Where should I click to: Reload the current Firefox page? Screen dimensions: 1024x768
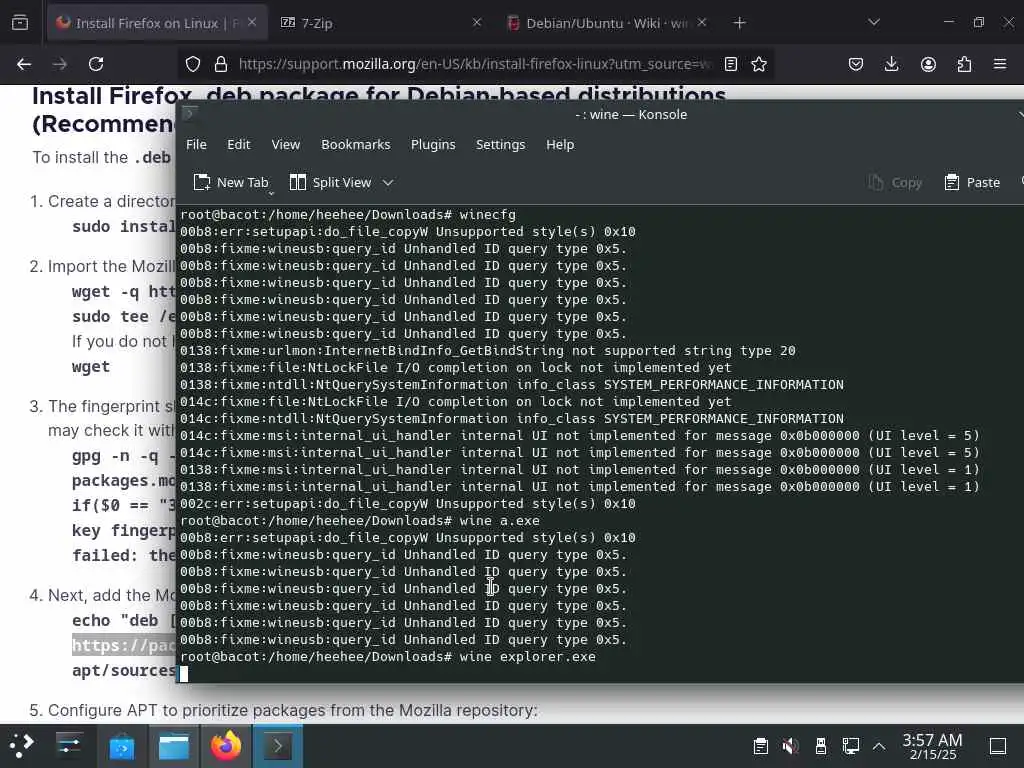point(96,64)
